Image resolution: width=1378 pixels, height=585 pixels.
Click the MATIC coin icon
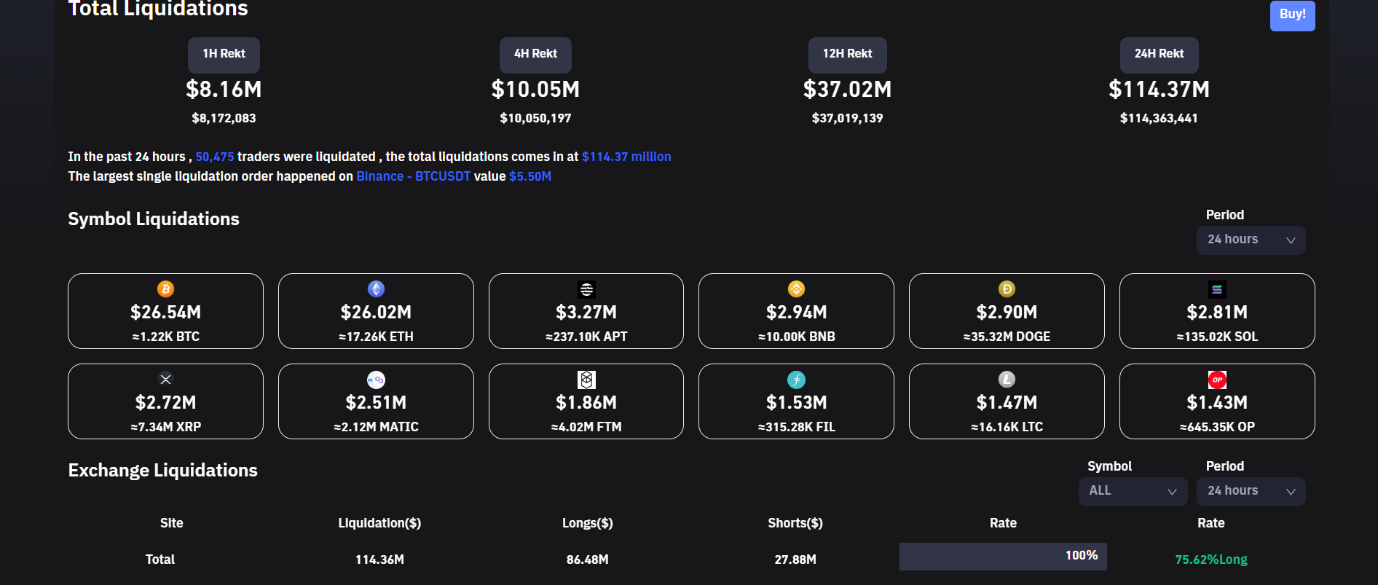pos(376,380)
